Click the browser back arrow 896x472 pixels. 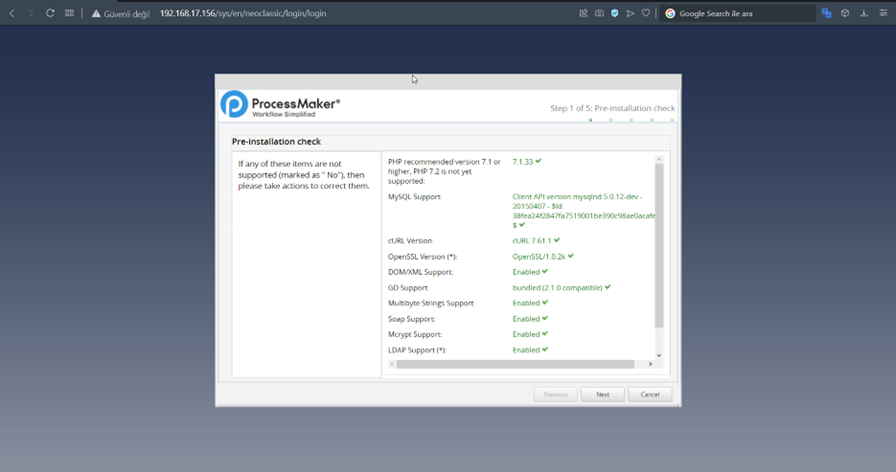[12, 13]
